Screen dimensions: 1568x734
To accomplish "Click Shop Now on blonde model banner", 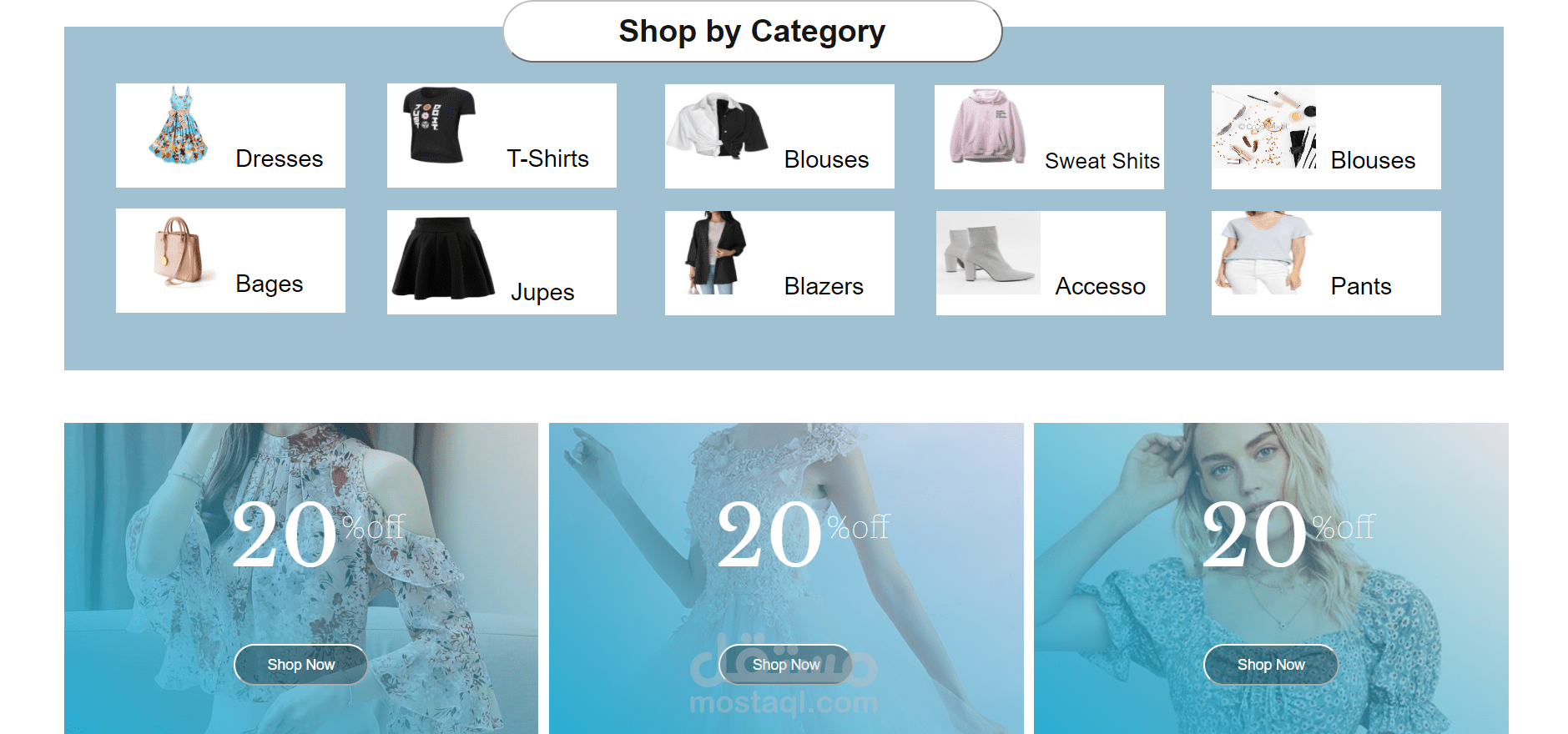I will 1271,665.
